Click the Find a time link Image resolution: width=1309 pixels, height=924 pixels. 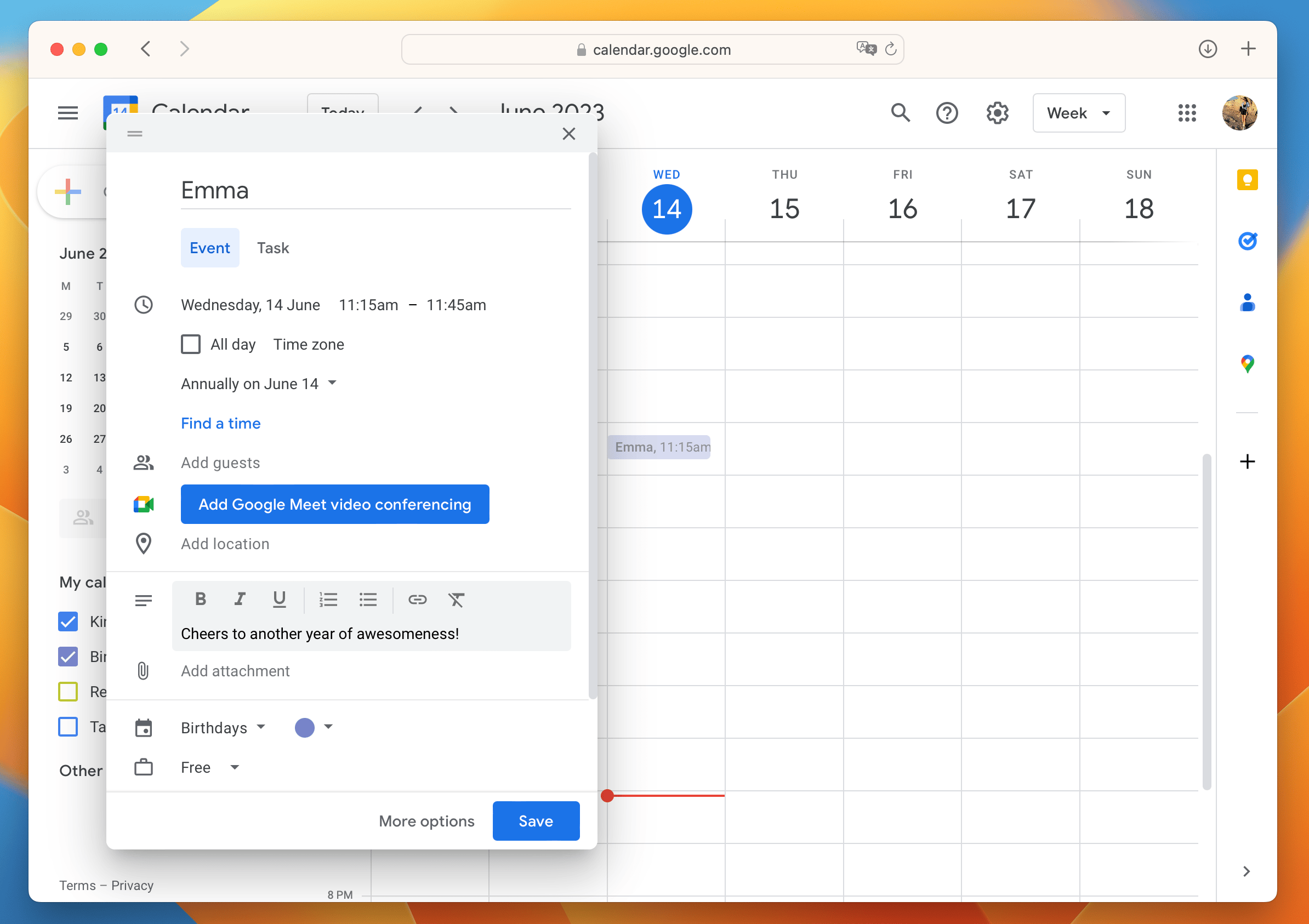(x=220, y=423)
